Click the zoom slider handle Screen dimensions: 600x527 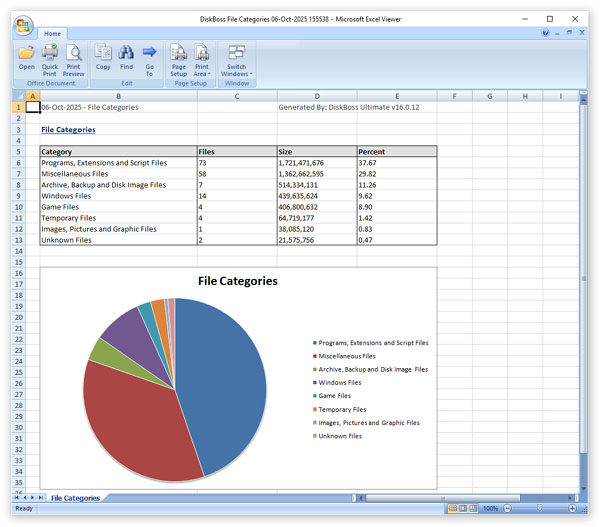(x=539, y=508)
